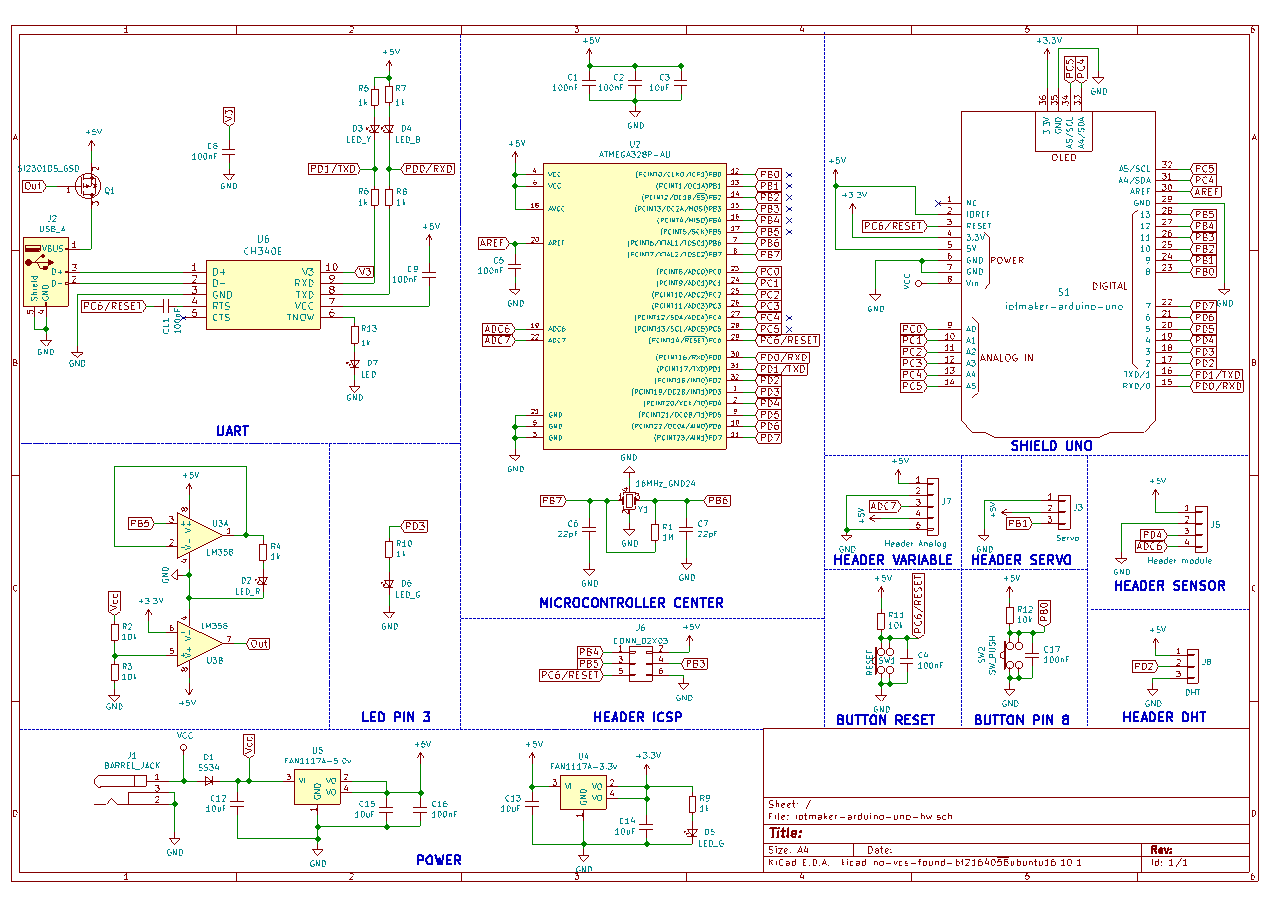This screenshot has height=906, width=1269.
Task: Click the LED_Y diode label
Action: pos(359,139)
